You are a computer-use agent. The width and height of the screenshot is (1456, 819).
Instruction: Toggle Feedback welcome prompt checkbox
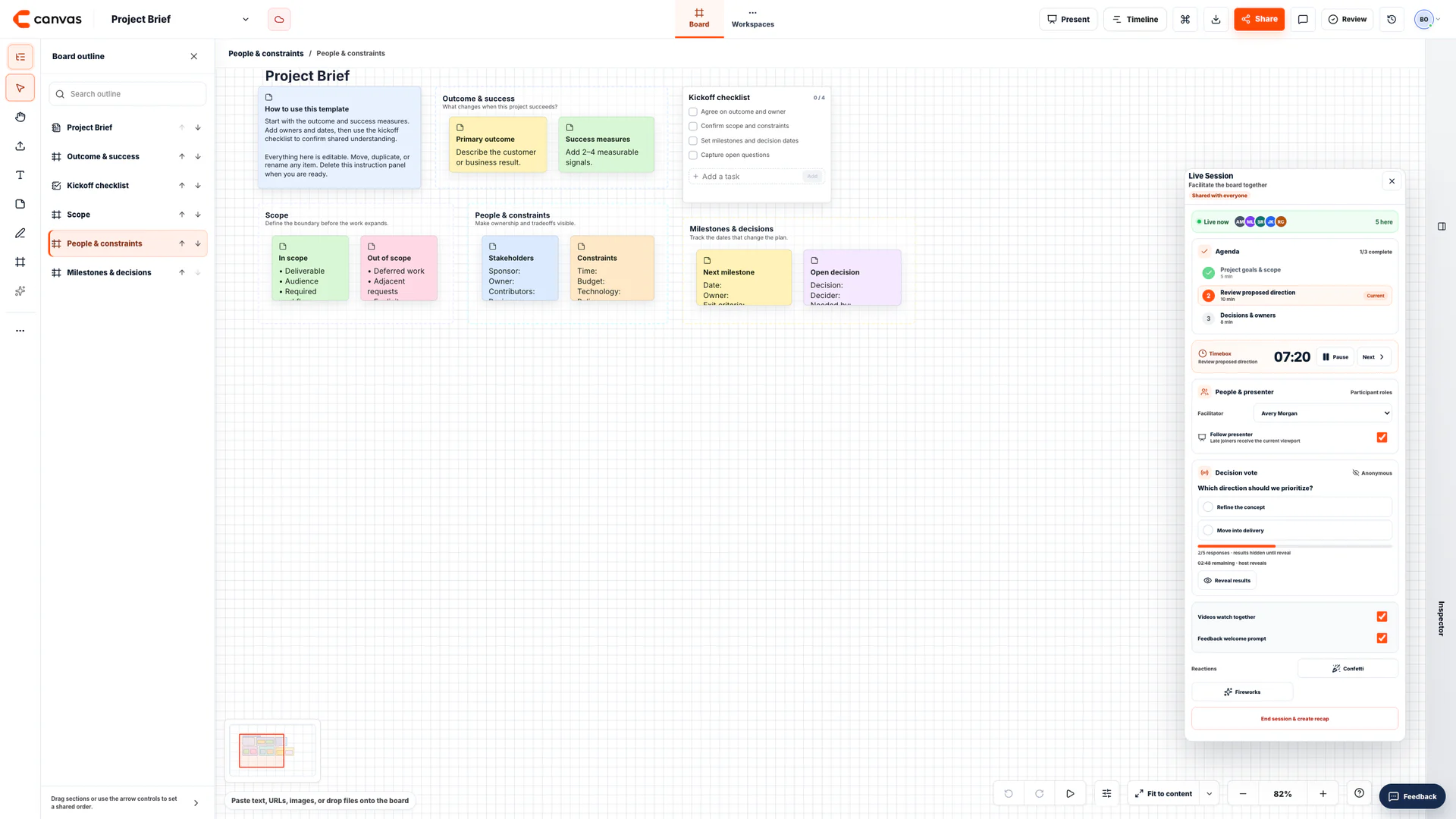point(1382,639)
